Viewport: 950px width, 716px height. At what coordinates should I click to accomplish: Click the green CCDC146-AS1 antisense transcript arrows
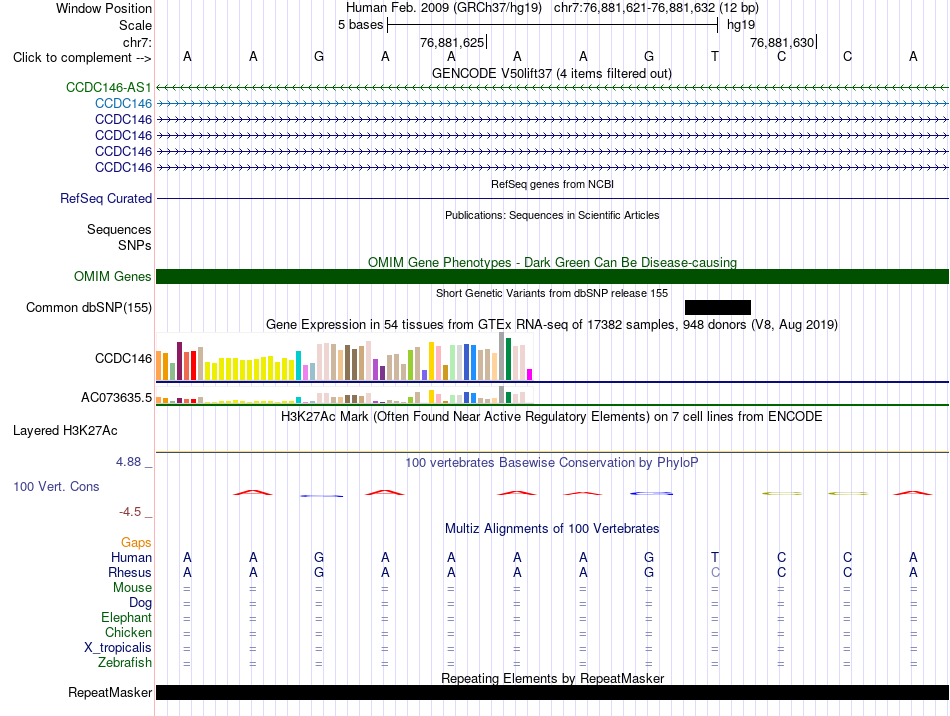tap(552, 88)
